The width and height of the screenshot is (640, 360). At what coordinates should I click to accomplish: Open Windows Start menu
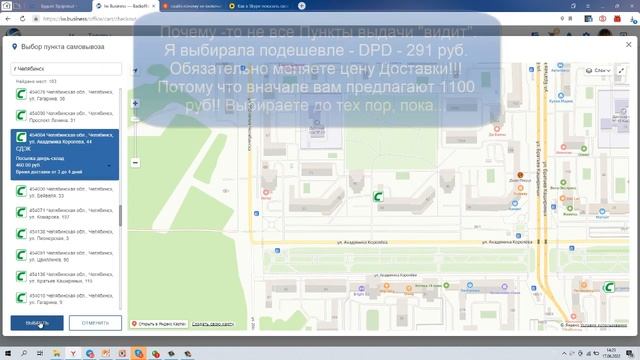tap(7, 353)
